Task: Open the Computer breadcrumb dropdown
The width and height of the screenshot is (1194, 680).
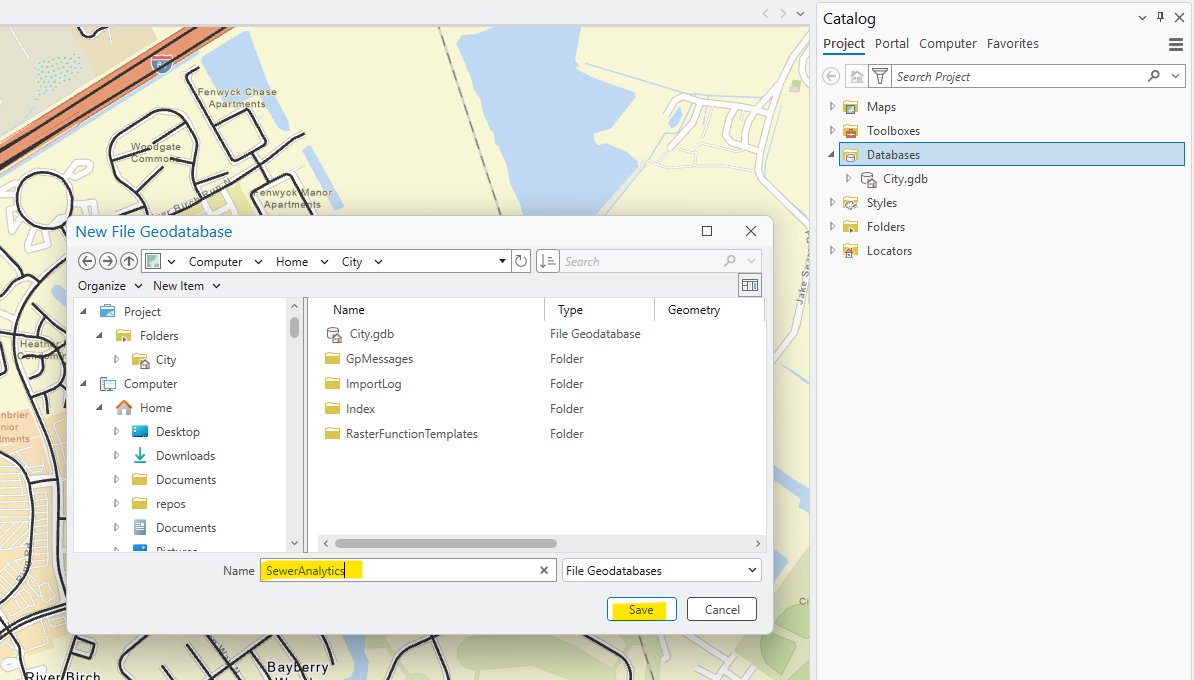Action: [258, 261]
